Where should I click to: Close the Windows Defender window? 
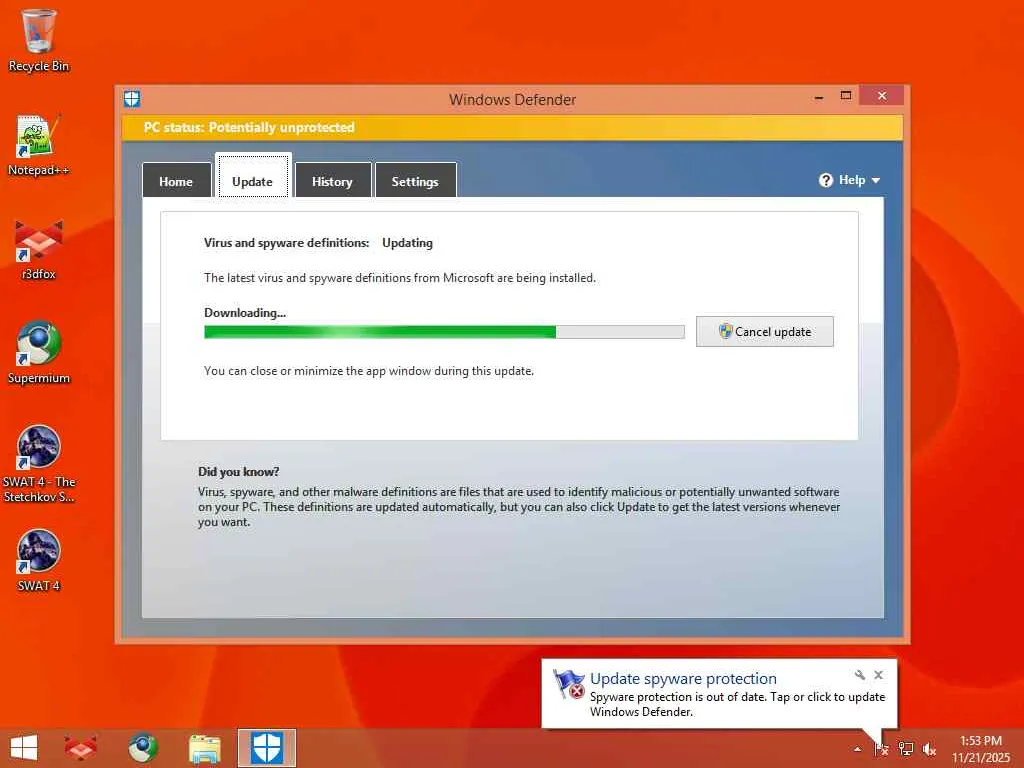click(x=882, y=96)
